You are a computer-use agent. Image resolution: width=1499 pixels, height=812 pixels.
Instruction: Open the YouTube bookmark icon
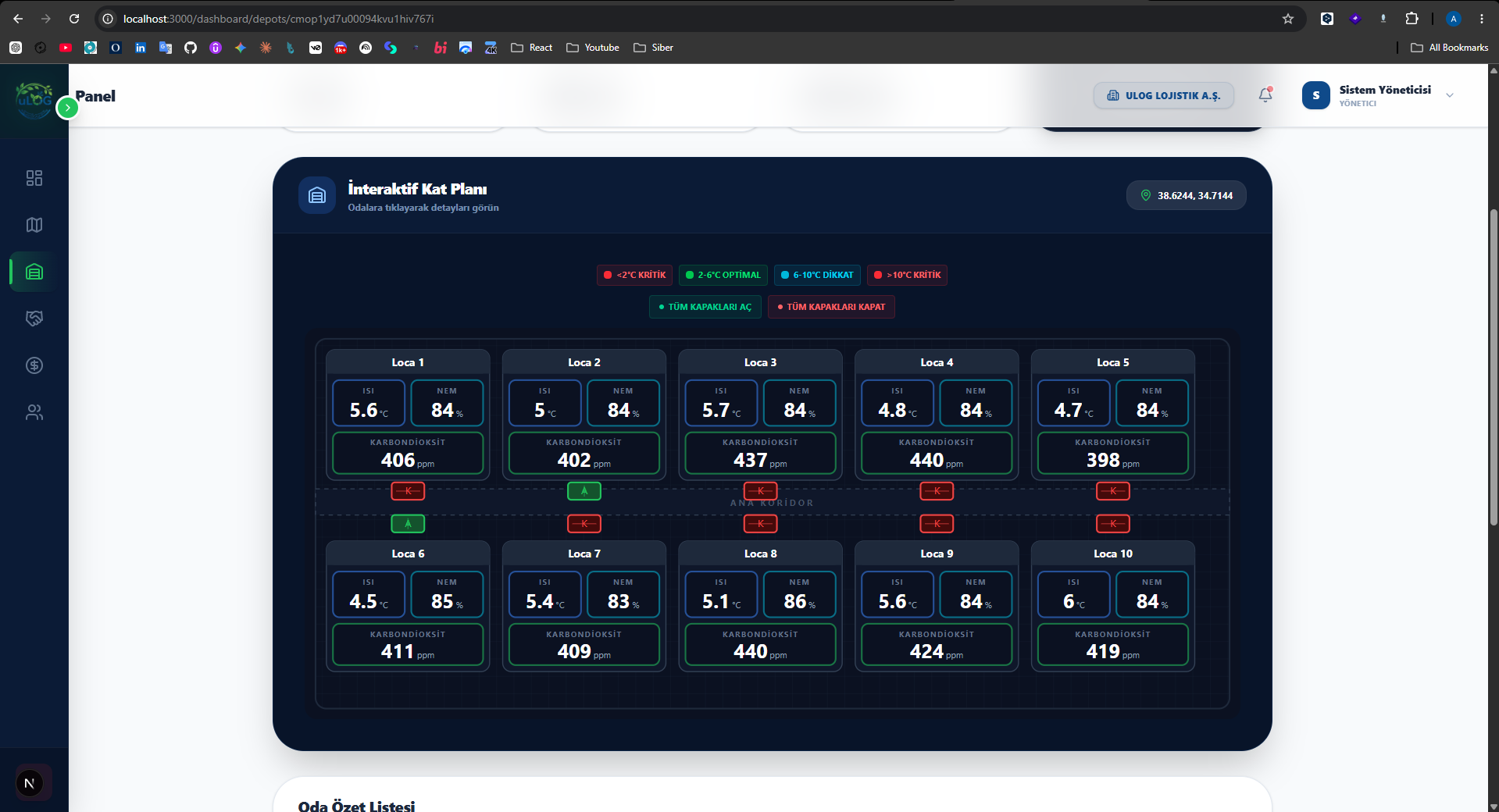pos(66,48)
